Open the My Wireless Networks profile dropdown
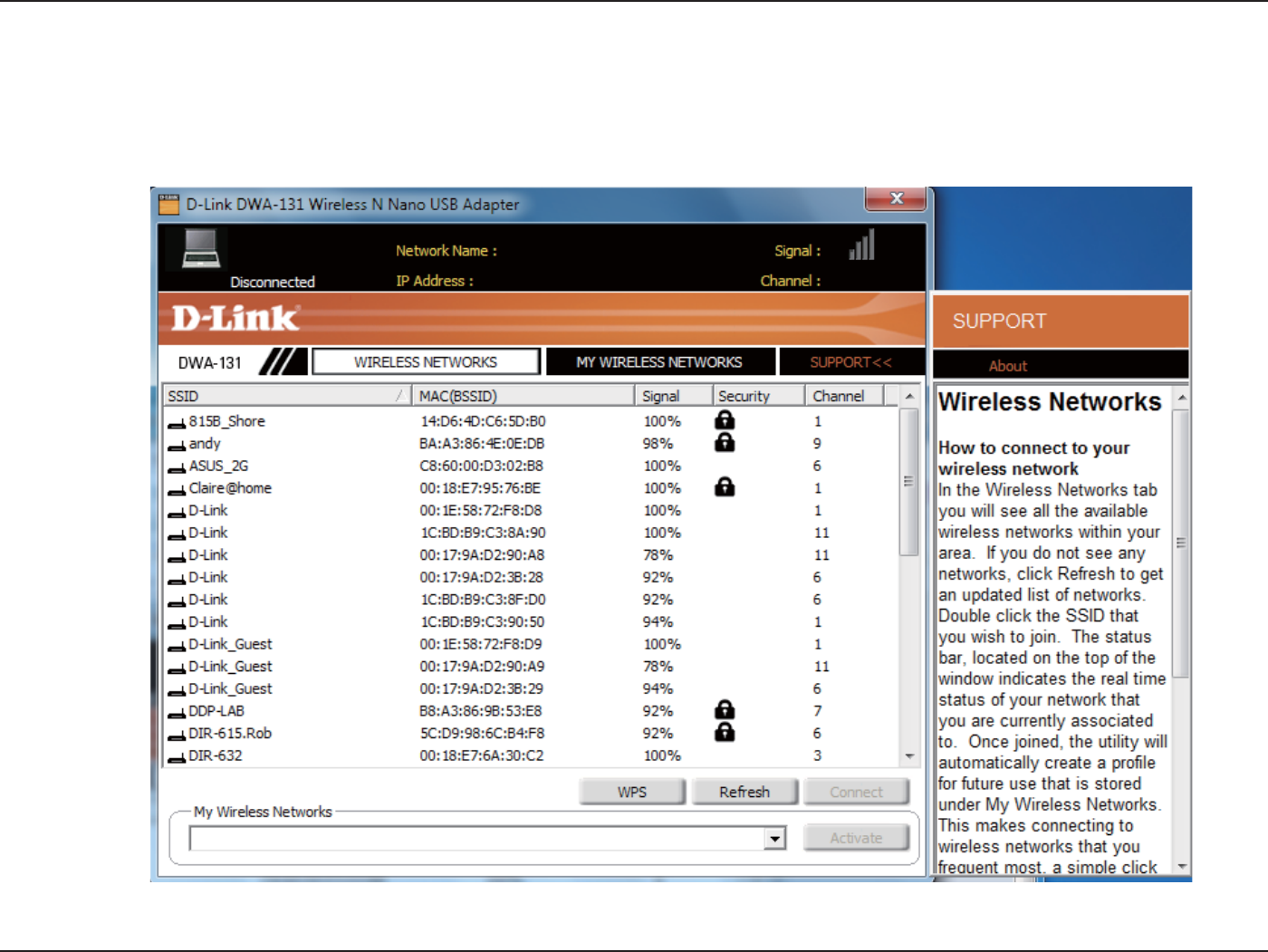 774,839
